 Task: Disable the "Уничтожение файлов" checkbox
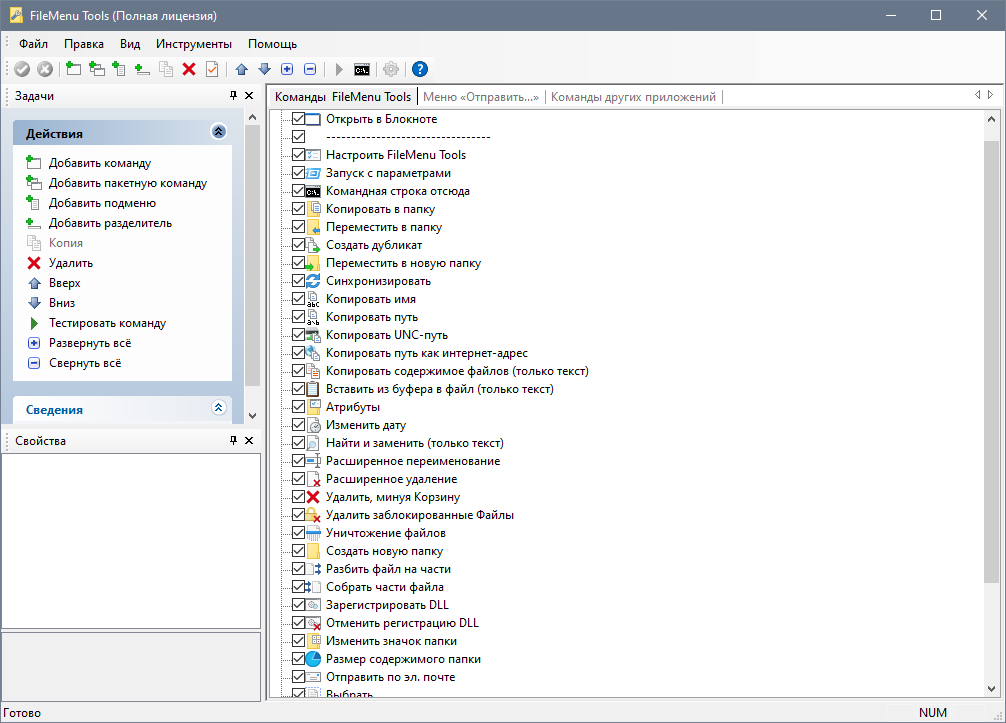point(298,533)
